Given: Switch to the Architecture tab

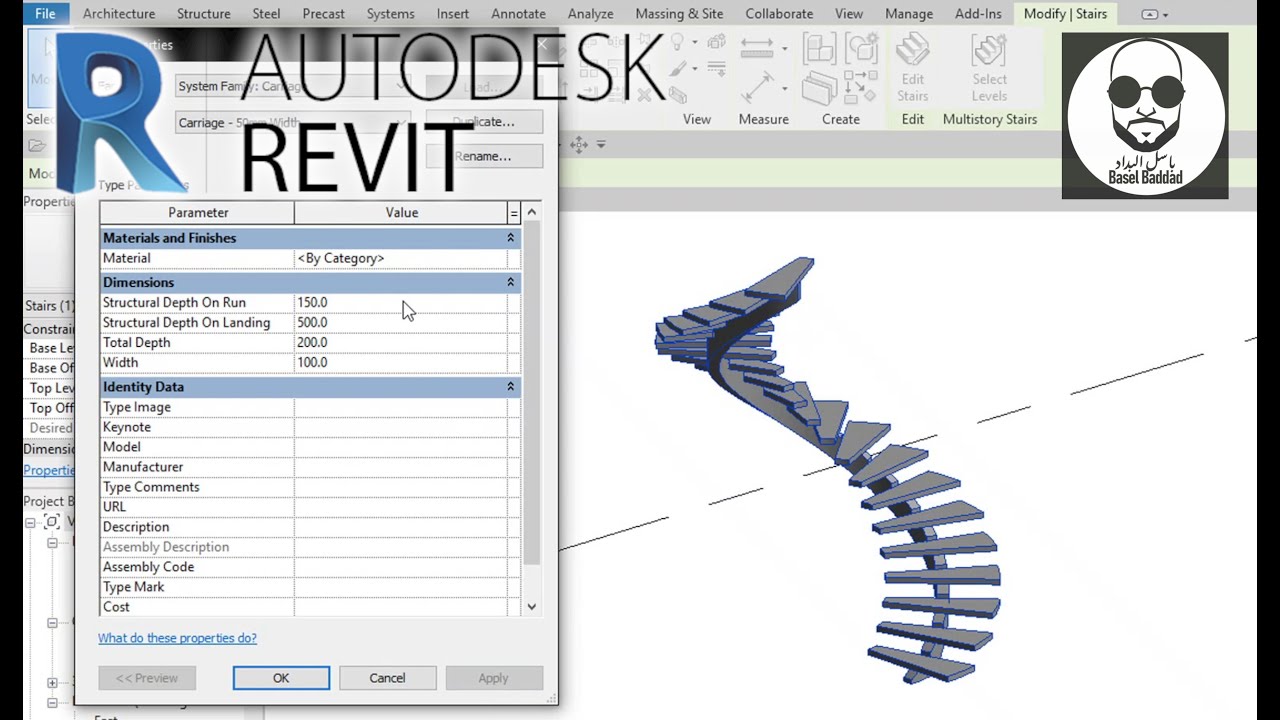Looking at the screenshot, I should 119,14.
